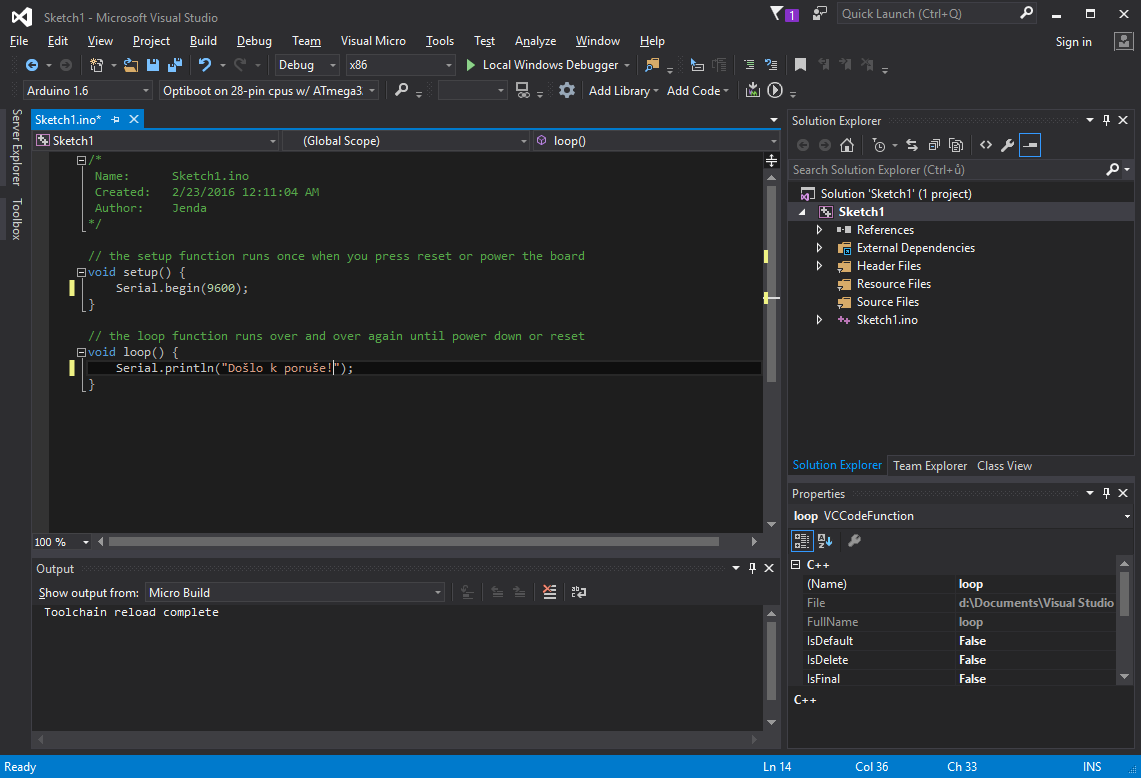The image size is (1141, 778).
Task: Save the current file with Save icon
Action: pyautogui.click(x=153, y=65)
